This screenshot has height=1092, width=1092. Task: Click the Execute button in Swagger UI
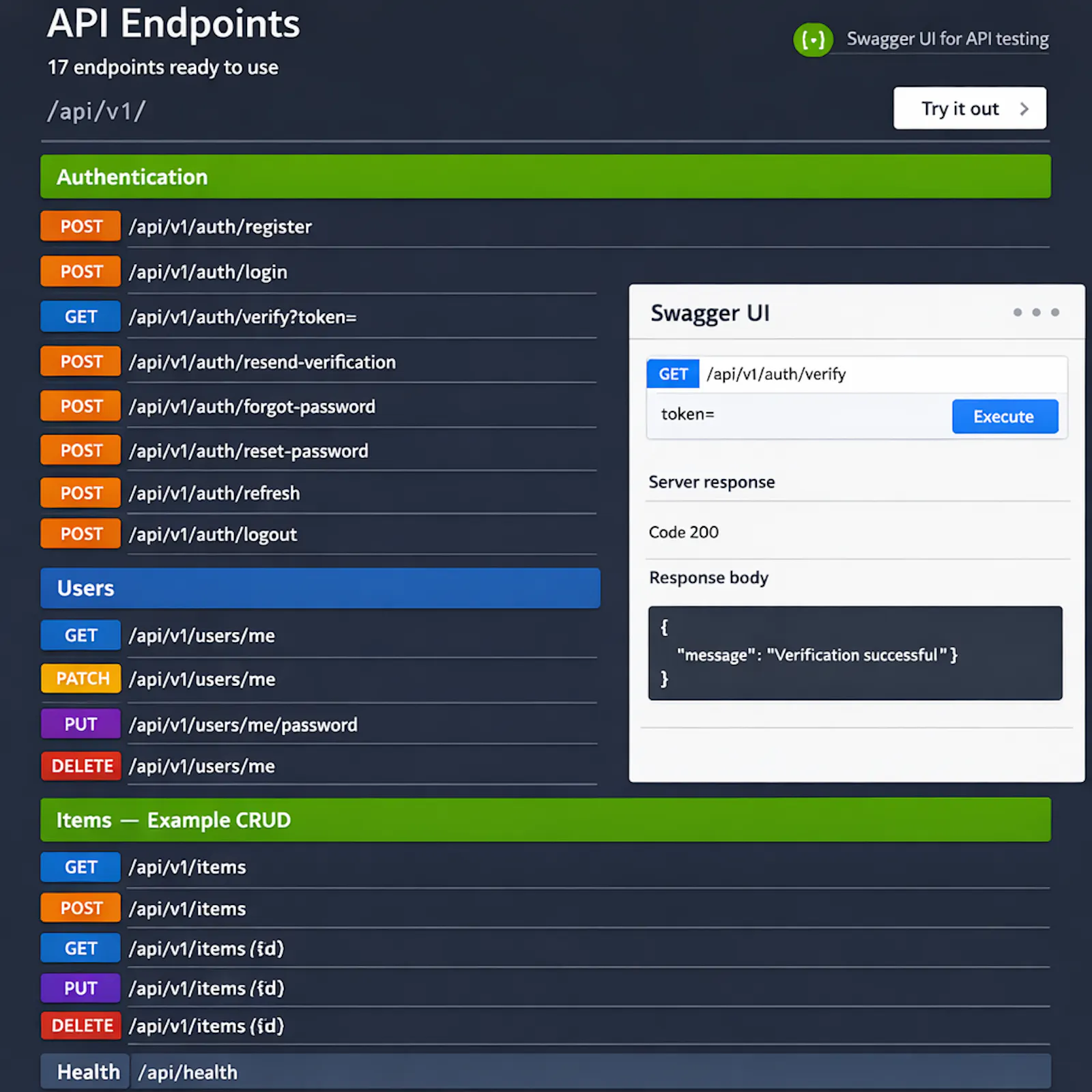click(x=1005, y=416)
